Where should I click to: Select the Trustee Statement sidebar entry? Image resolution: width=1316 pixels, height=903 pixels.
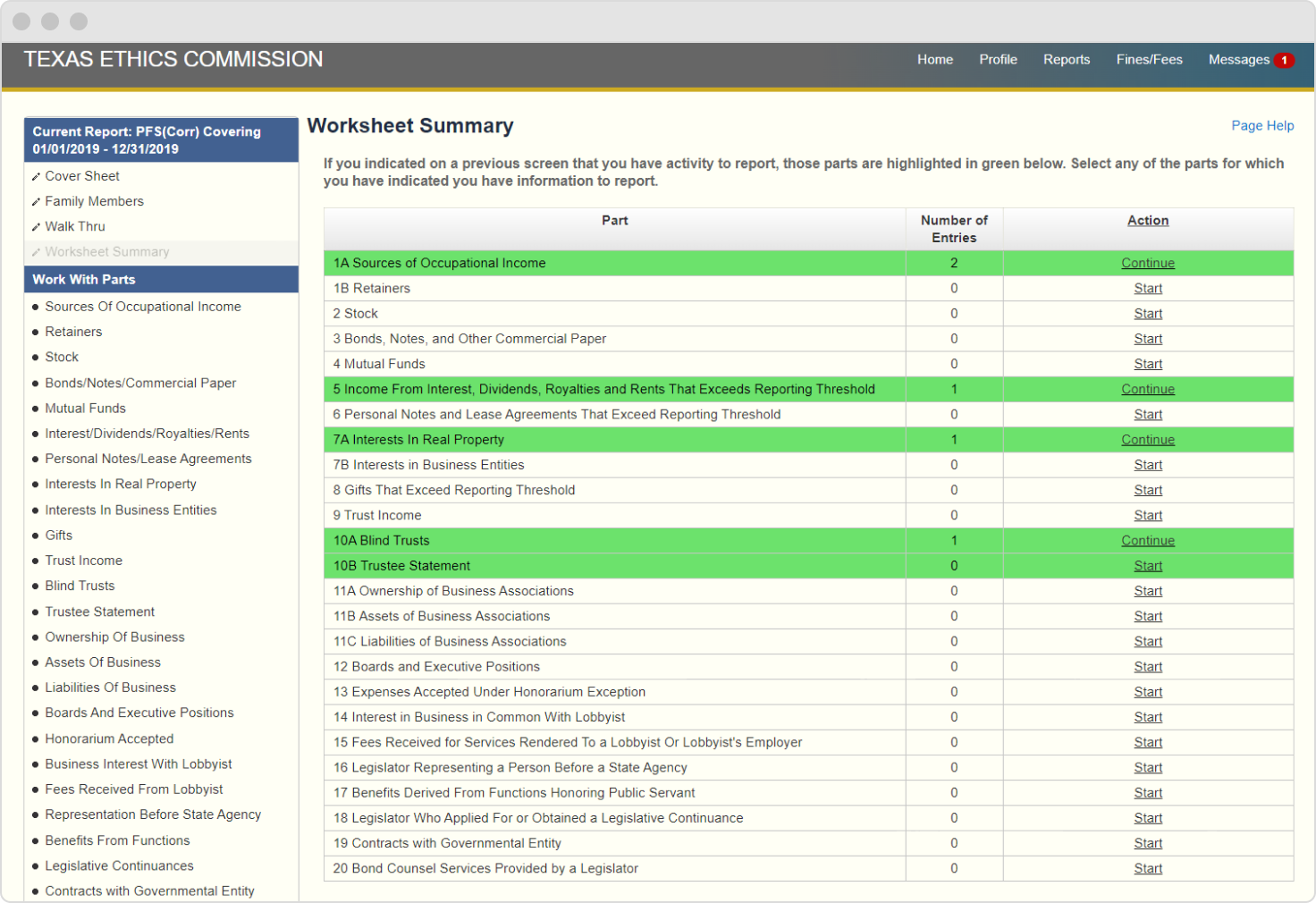(x=99, y=612)
